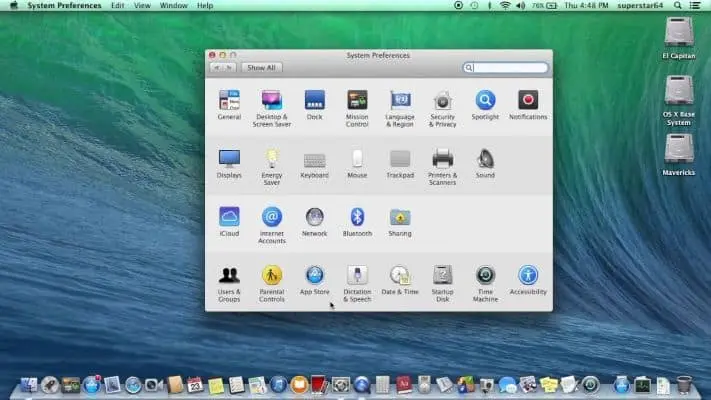
Task: Open Safari compass icon in Dock
Action: coord(133,385)
